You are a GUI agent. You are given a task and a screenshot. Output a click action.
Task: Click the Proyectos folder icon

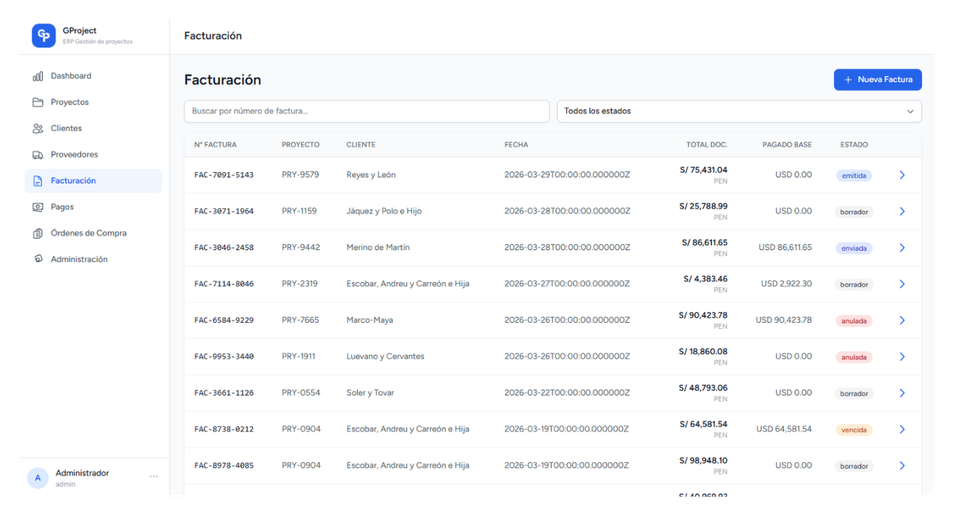(x=38, y=102)
